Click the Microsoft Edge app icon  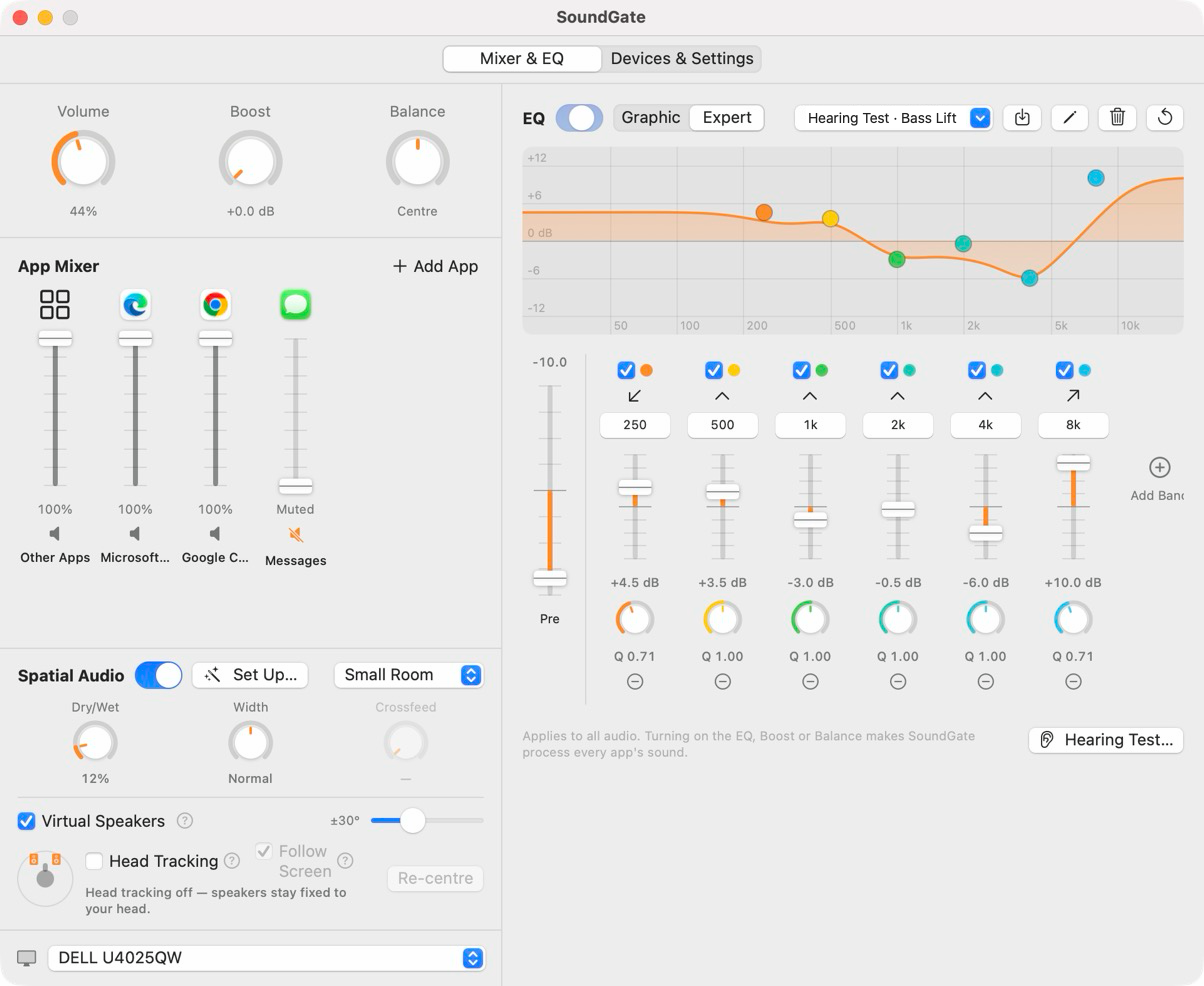pyautogui.click(x=135, y=304)
